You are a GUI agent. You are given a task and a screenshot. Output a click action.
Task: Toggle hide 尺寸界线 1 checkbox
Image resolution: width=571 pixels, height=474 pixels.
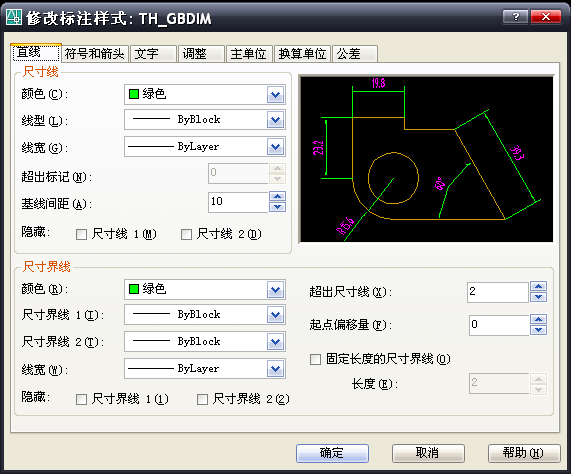[81, 399]
